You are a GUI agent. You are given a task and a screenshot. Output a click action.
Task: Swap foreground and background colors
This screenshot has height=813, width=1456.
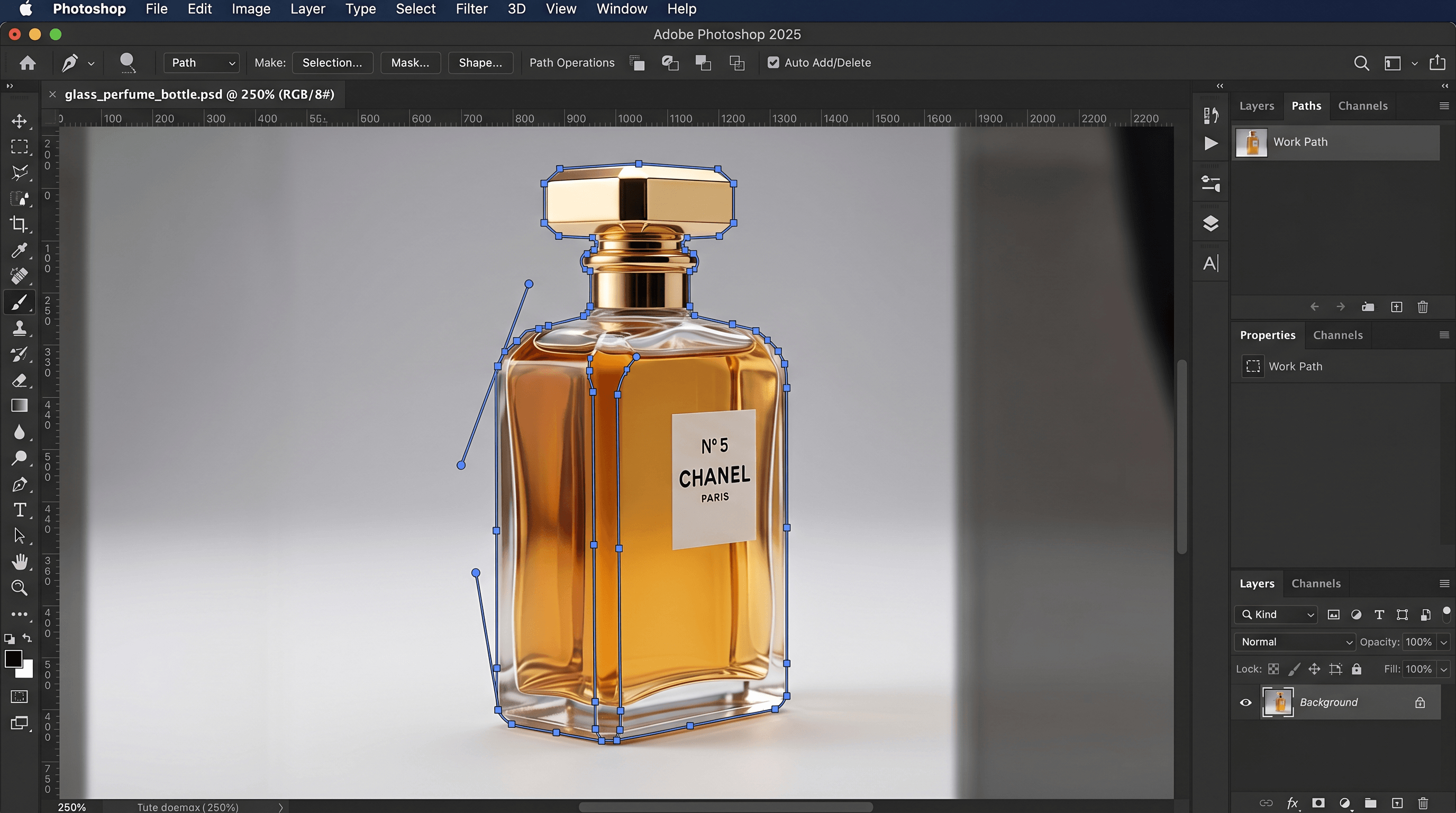point(26,638)
